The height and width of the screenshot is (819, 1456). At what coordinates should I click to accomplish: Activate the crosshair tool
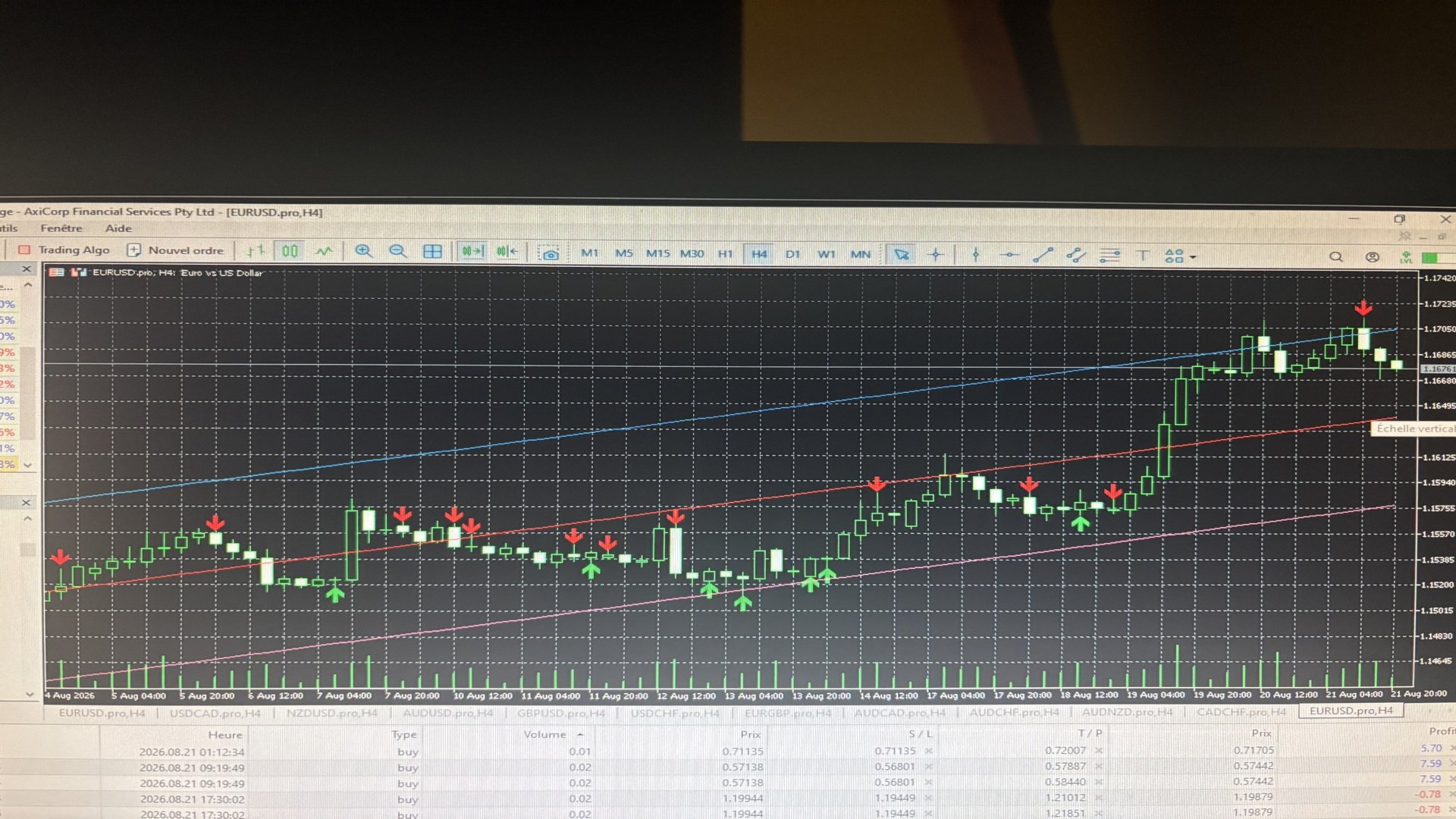[x=935, y=255]
